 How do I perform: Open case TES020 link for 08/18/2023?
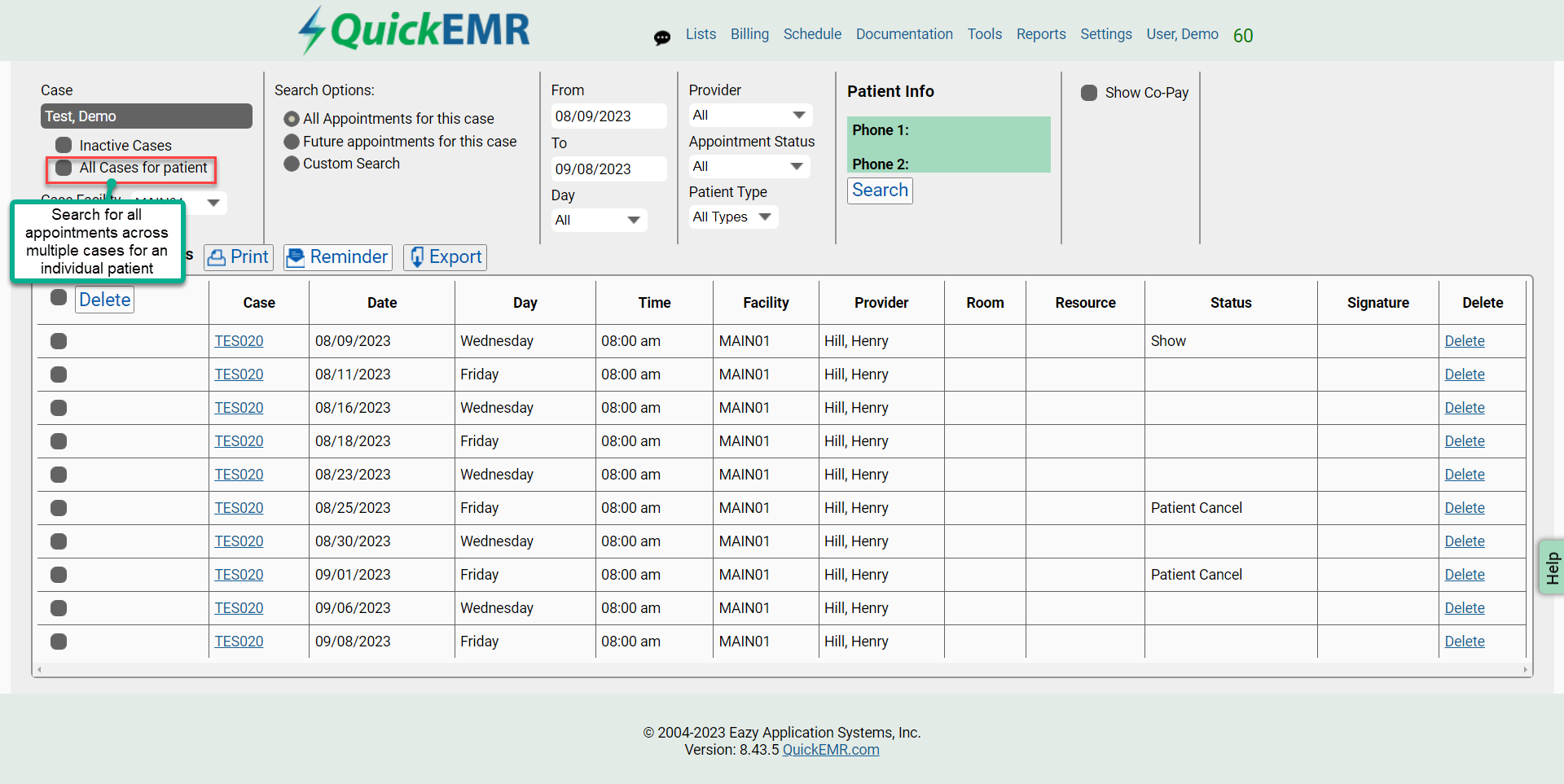(x=239, y=441)
